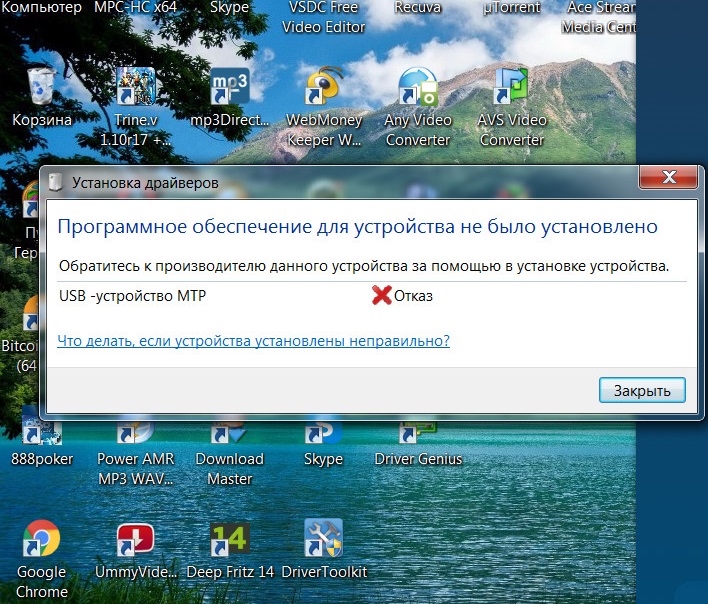708x604 pixels.
Task: Select WebMoney Keeper desktop icon
Action: [x=324, y=90]
